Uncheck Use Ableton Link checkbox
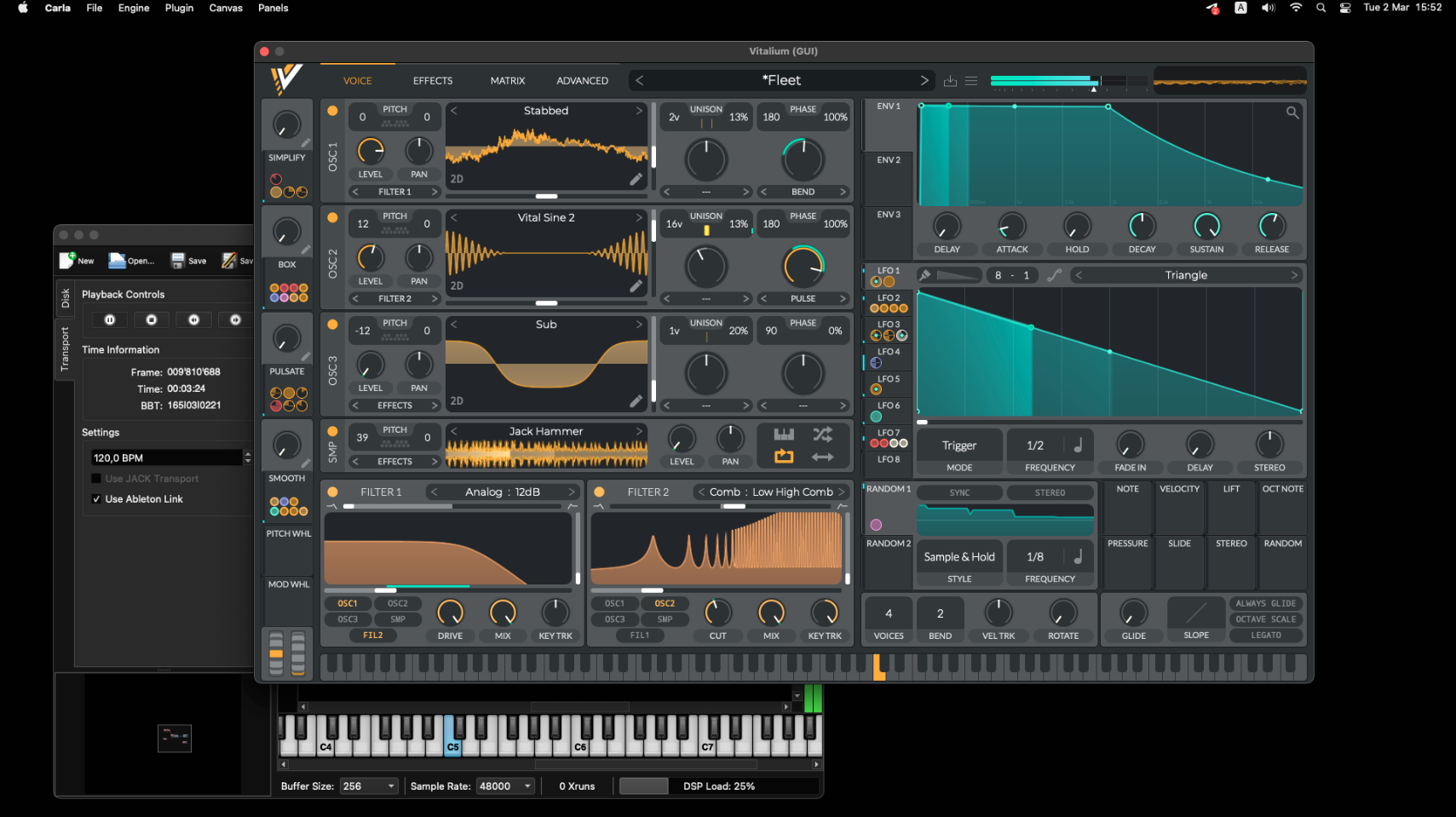Viewport: 1456px width, 817px height. click(96, 499)
